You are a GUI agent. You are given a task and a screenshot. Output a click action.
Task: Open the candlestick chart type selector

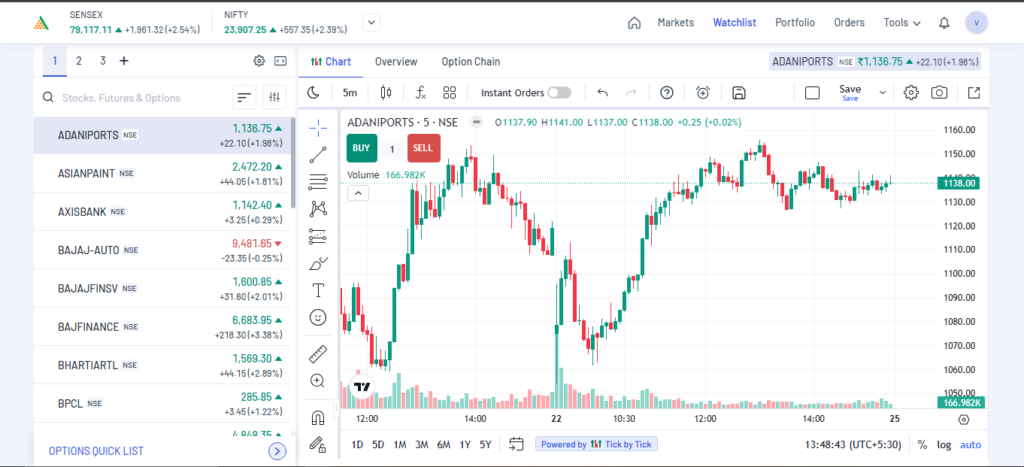tap(385, 93)
